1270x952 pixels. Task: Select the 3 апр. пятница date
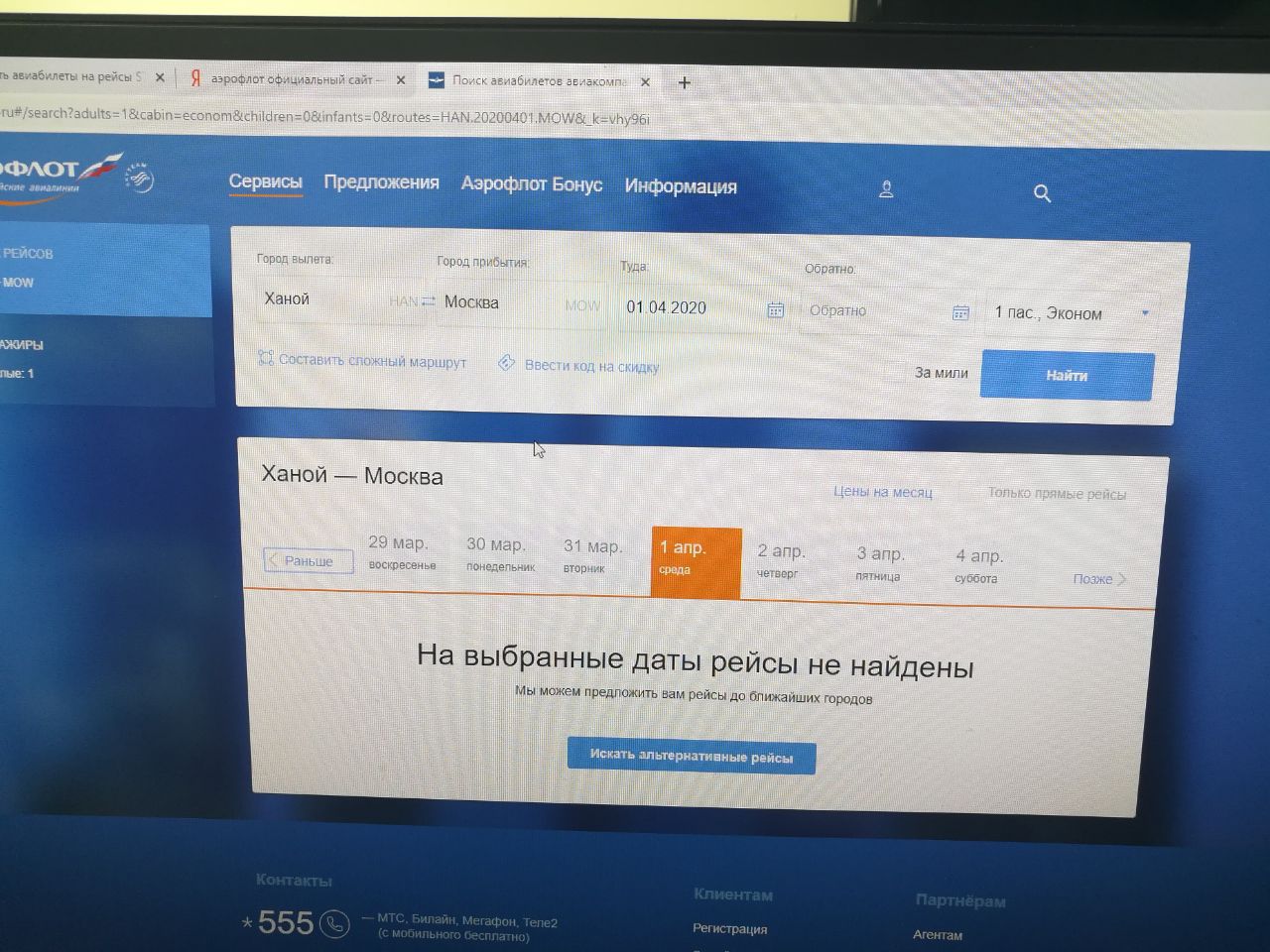coord(879,563)
